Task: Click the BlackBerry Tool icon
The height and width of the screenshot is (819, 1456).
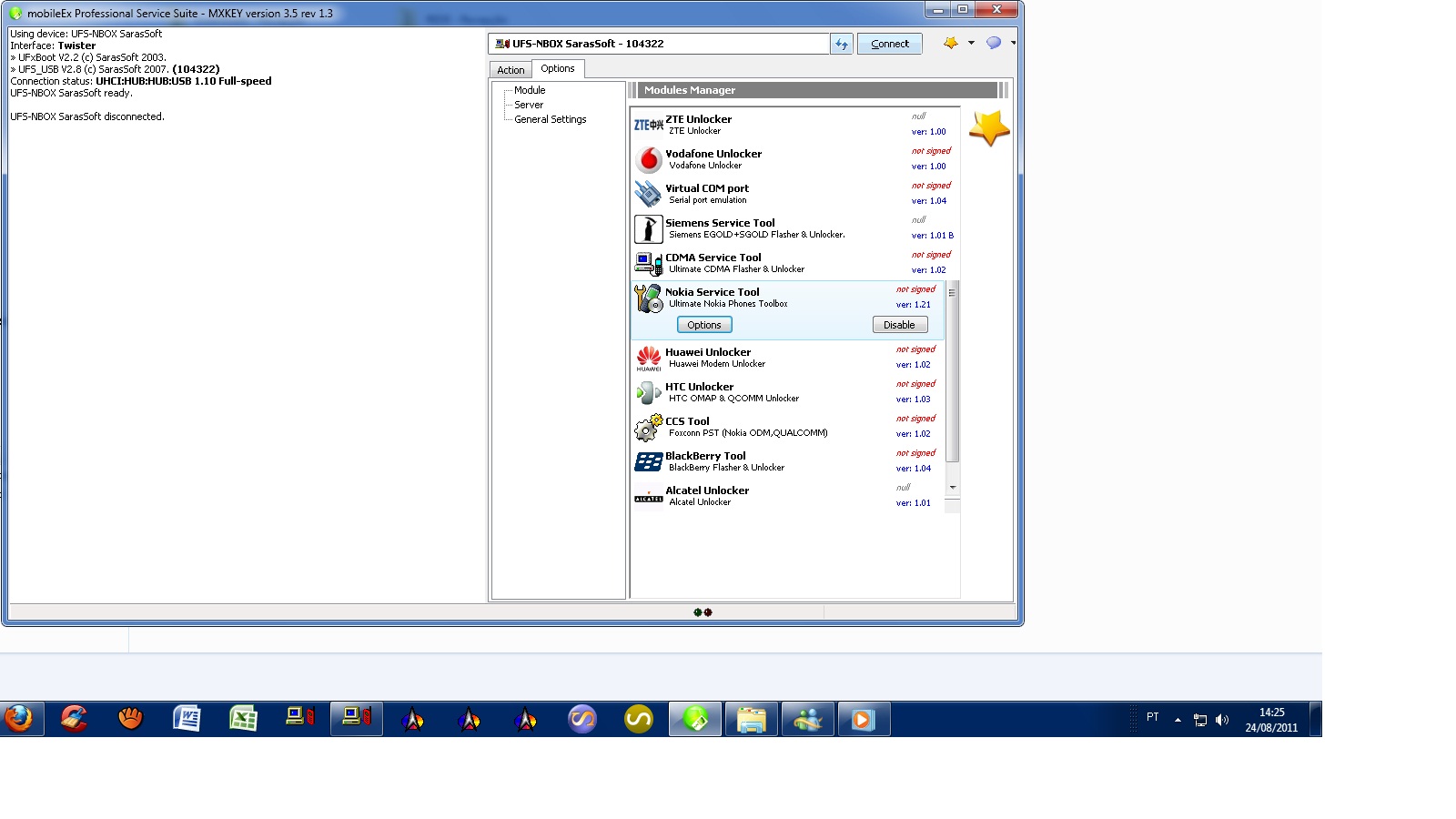Action: pos(648,461)
